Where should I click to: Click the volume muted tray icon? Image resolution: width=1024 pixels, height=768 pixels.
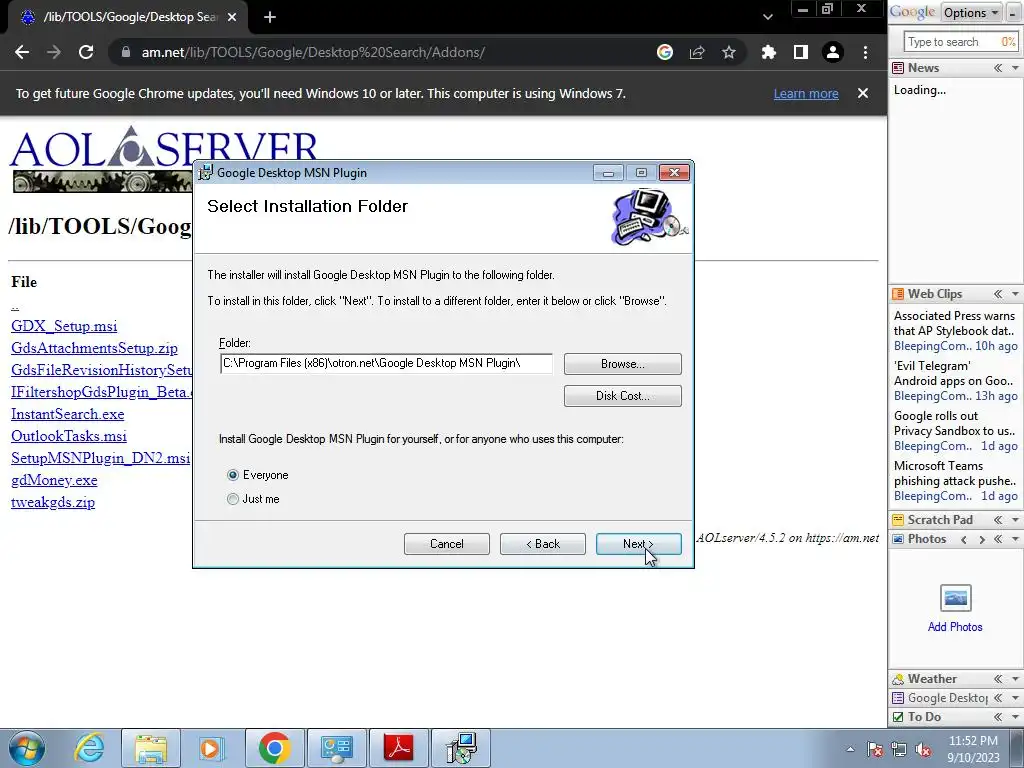pos(923,749)
